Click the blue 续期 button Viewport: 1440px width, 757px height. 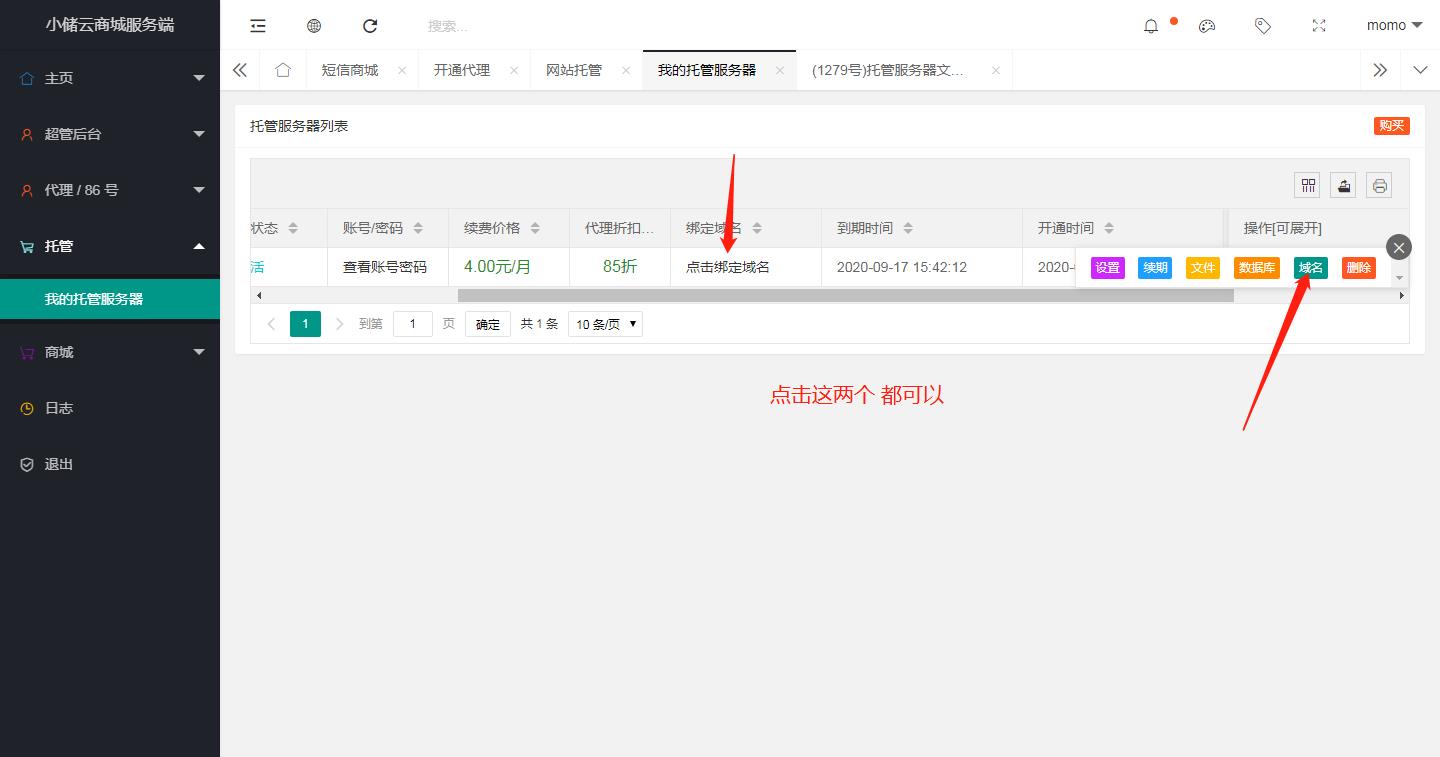1155,268
